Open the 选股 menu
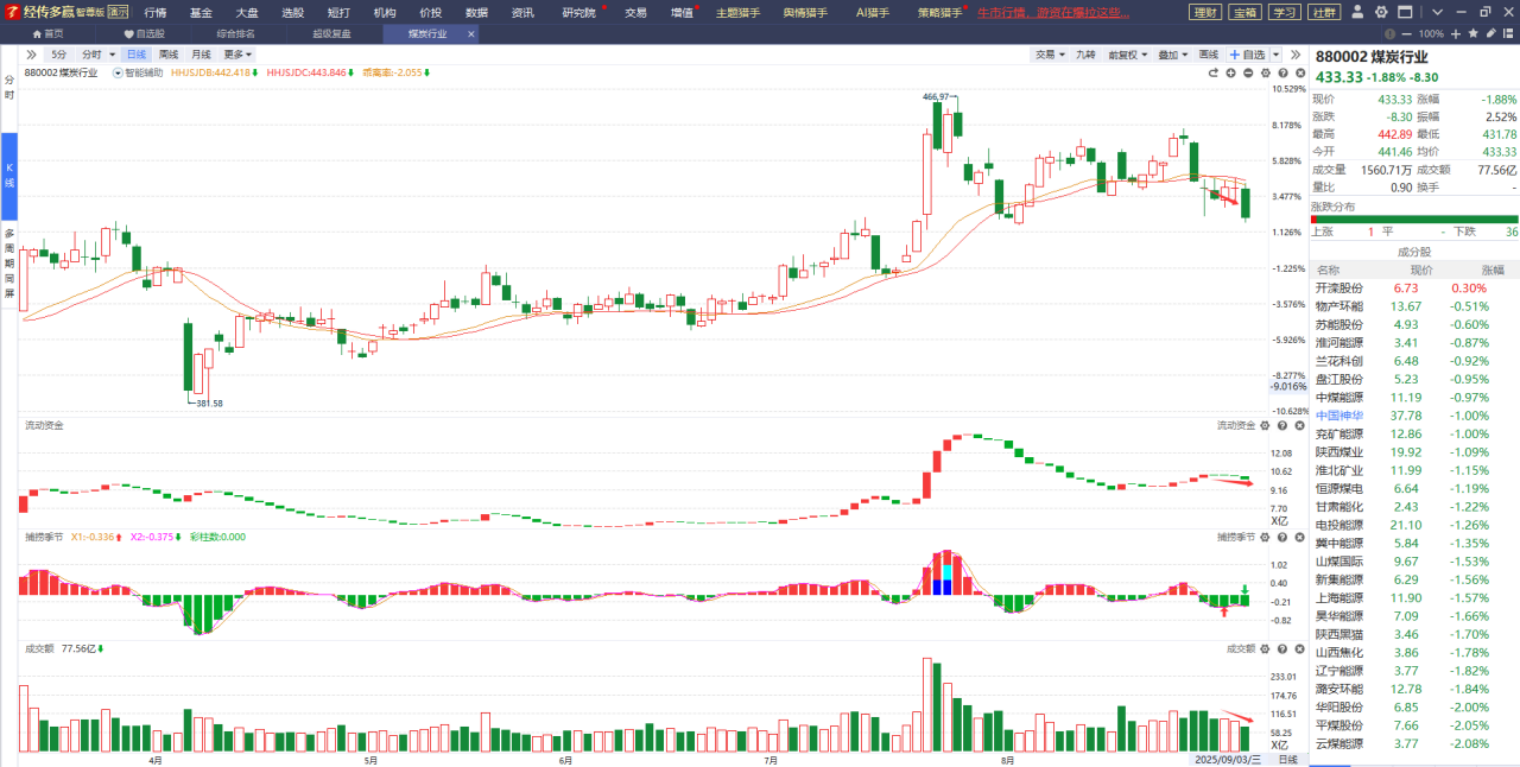Screen dimensions: 1520x767 (293, 13)
